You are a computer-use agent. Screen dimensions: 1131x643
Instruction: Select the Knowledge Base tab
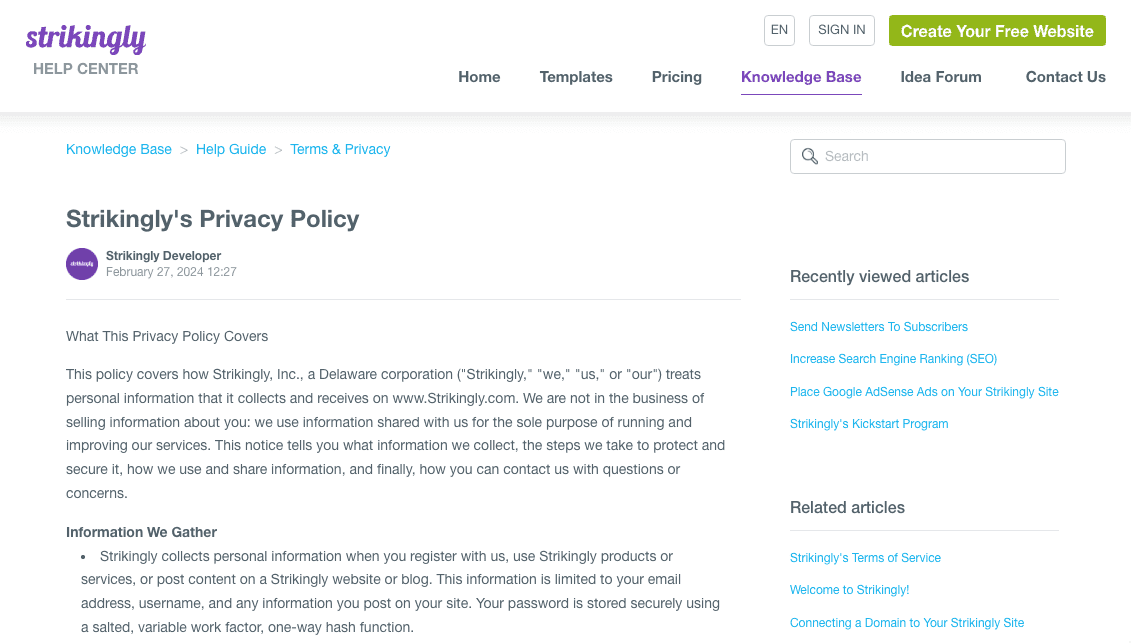pos(801,77)
